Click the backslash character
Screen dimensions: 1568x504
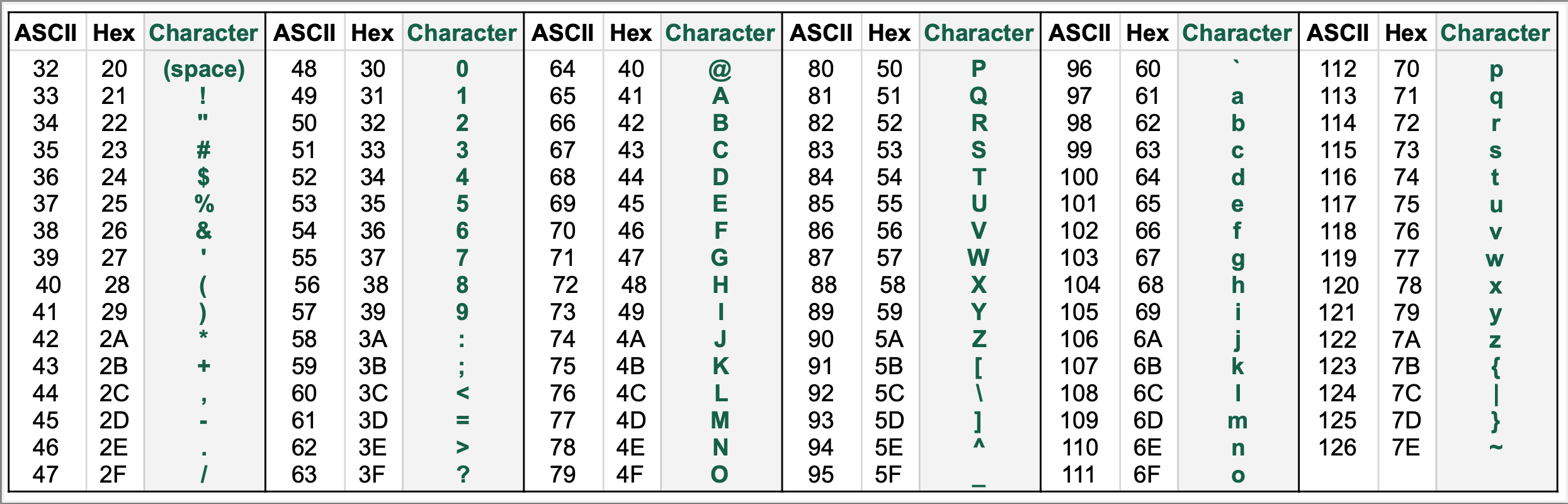pyautogui.click(x=979, y=394)
